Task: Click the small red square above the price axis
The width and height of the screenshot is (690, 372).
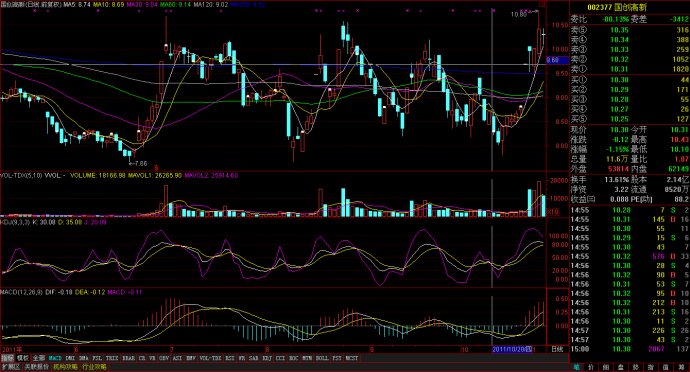Action: click(542, 4)
